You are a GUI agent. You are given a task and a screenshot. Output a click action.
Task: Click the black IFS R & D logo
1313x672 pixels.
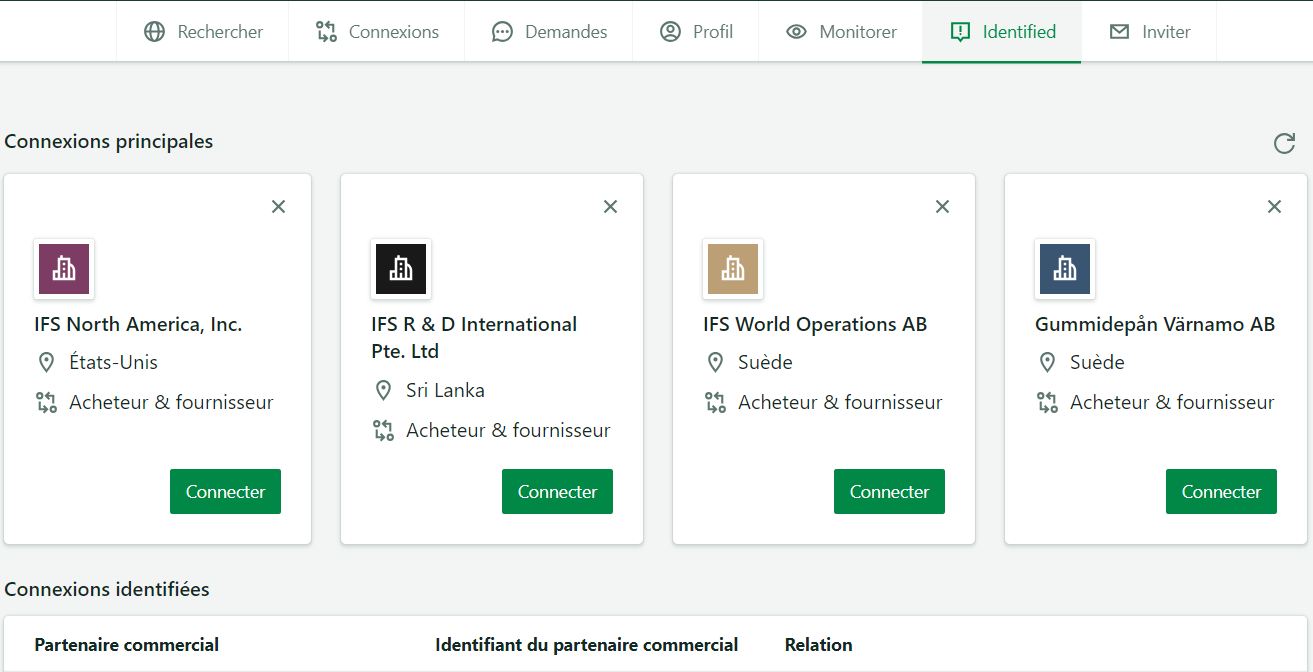(401, 269)
